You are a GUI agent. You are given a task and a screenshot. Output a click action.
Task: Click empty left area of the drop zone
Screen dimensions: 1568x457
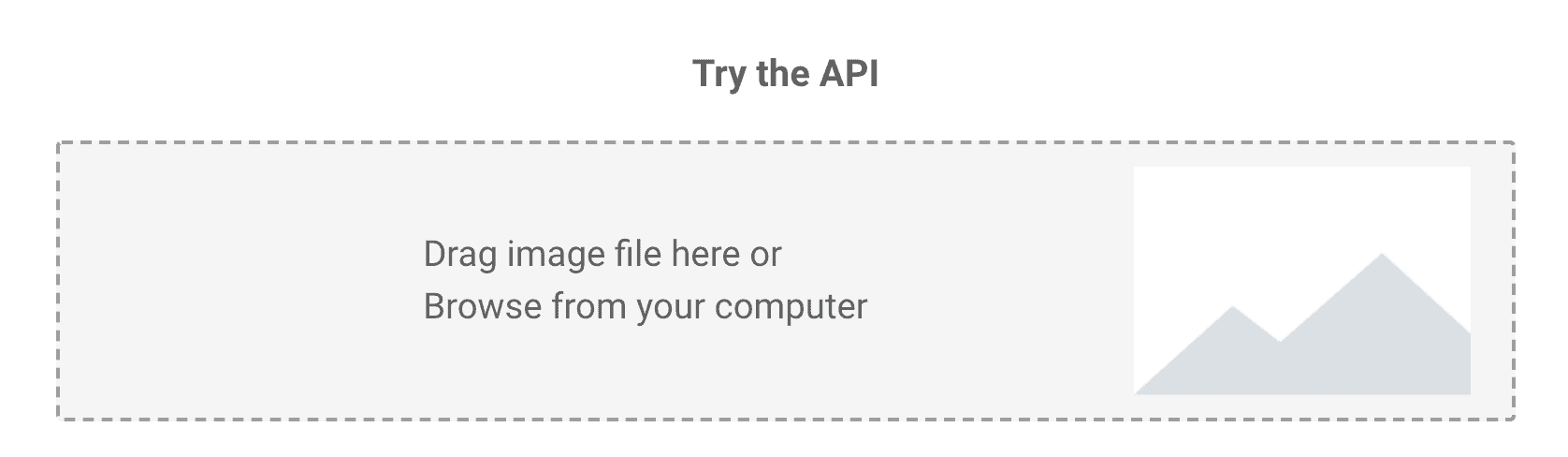(x=234, y=281)
